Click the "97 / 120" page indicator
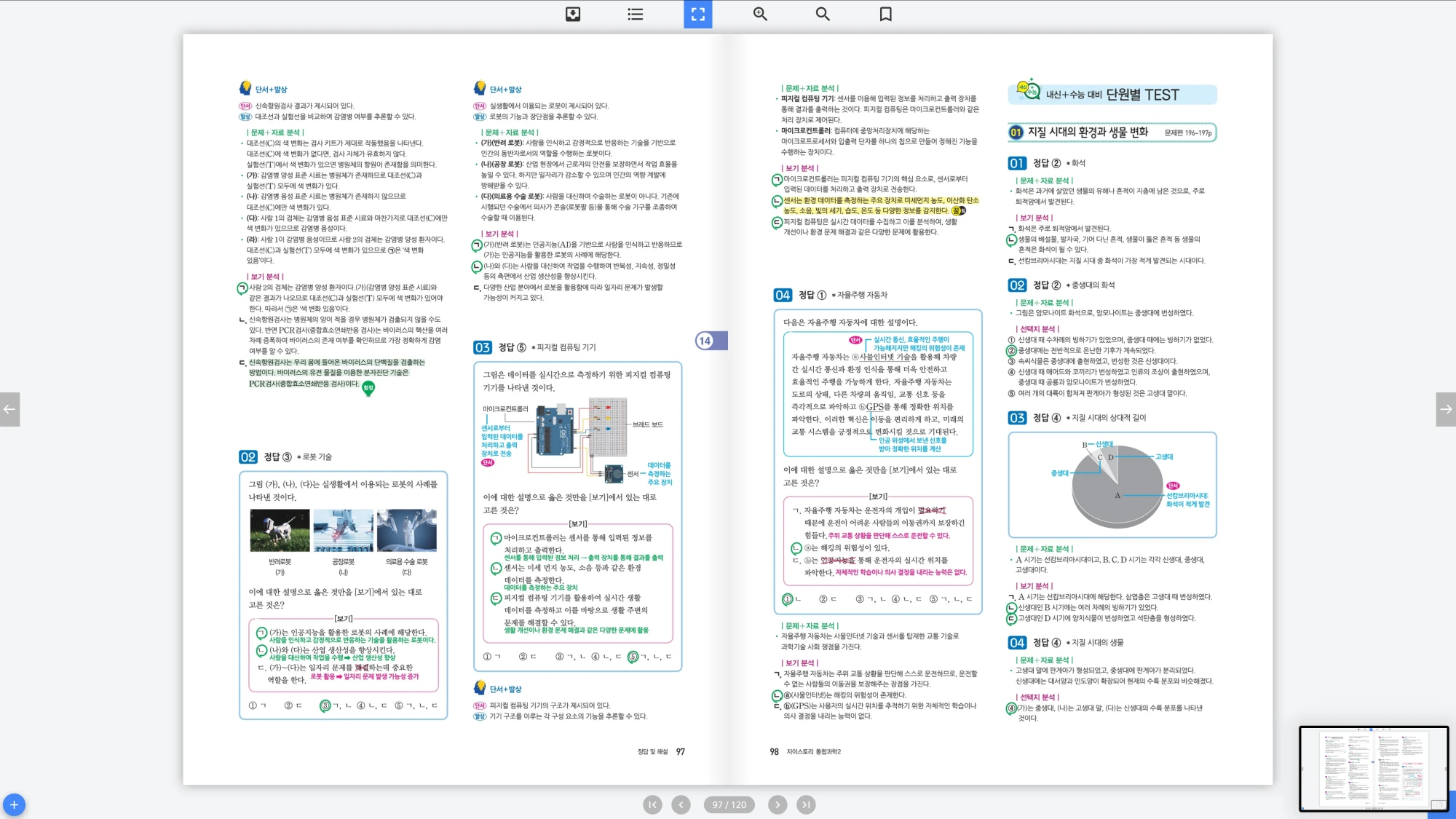 [729, 804]
